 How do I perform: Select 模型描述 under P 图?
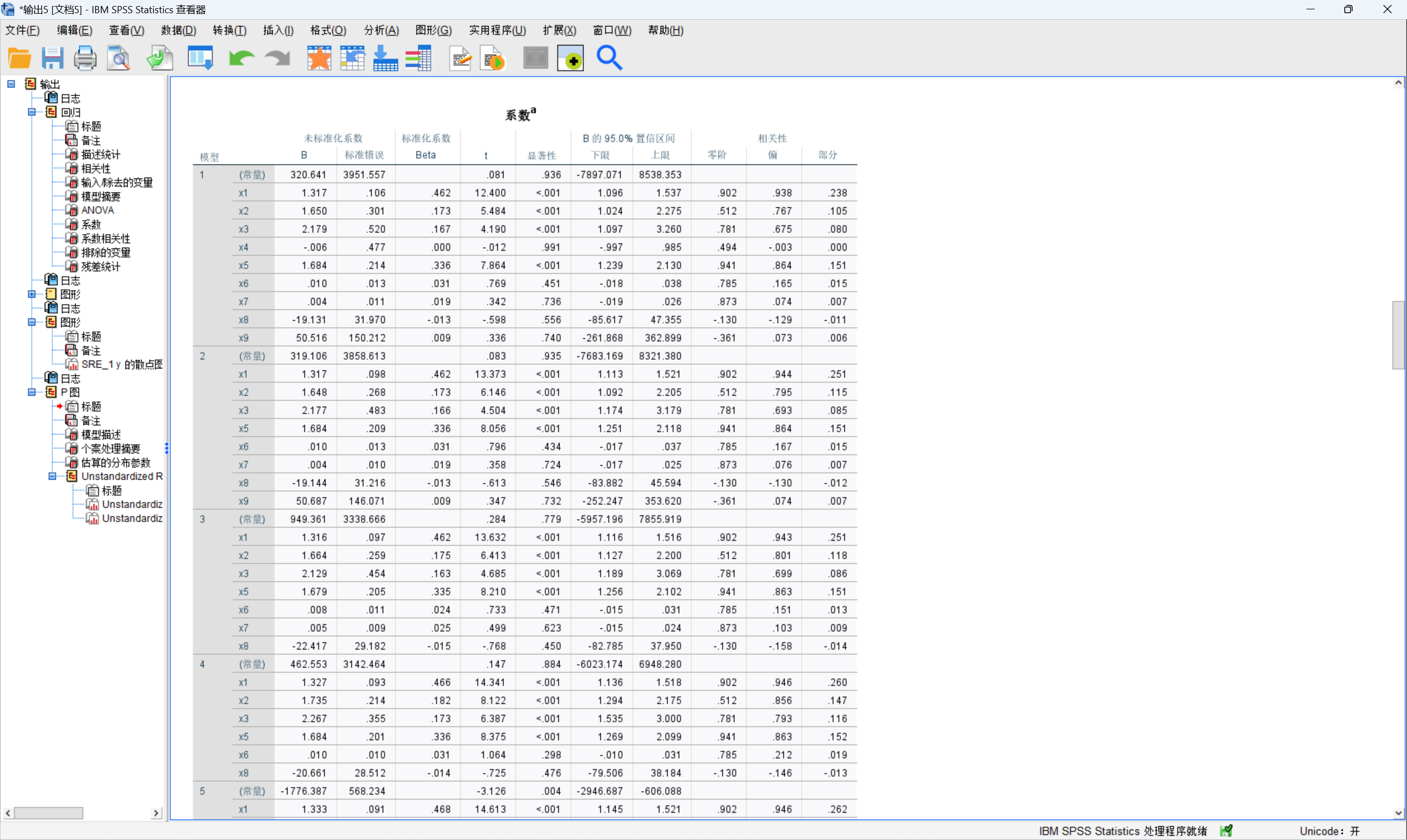pos(101,434)
